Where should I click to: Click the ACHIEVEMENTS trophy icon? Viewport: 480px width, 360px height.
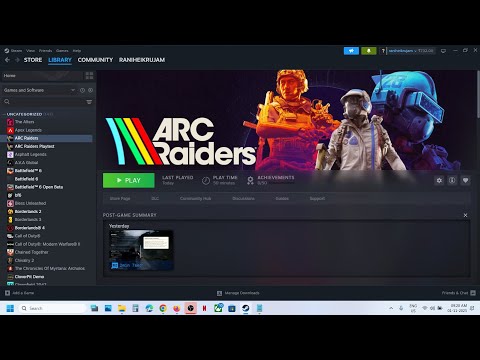(x=250, y=180)
